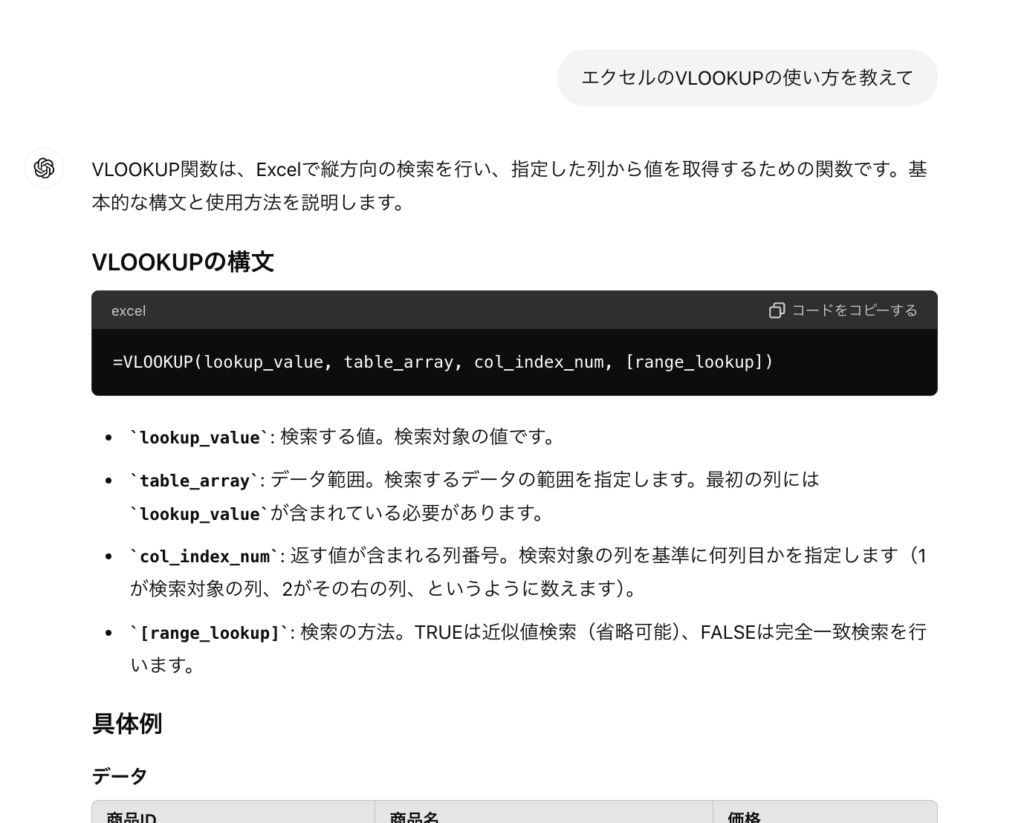Screen dimensions: 1024x823
Task: Click the inline code col_index_num in the bullet list
Action: (198, 556)
